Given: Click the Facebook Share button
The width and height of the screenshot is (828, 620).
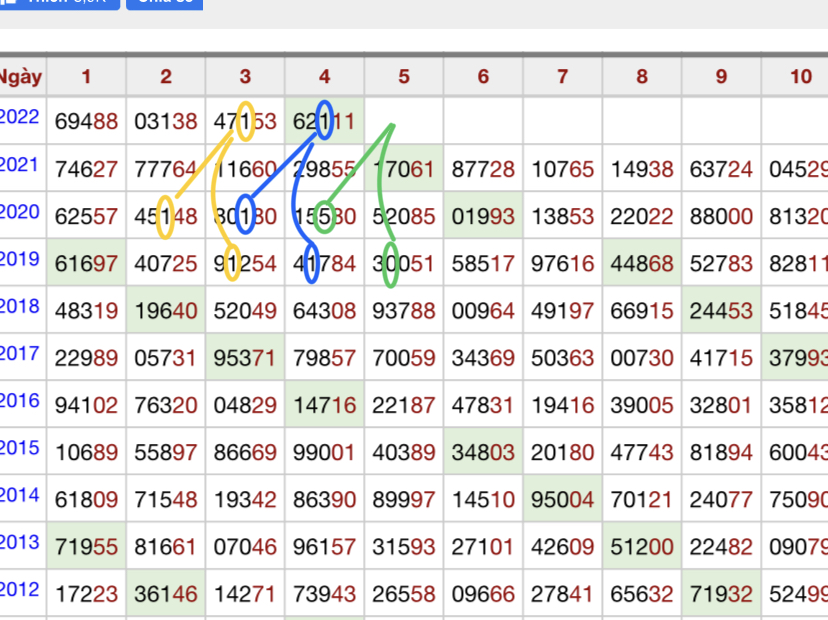Looking at the screenshot, I should coord(165,3).
